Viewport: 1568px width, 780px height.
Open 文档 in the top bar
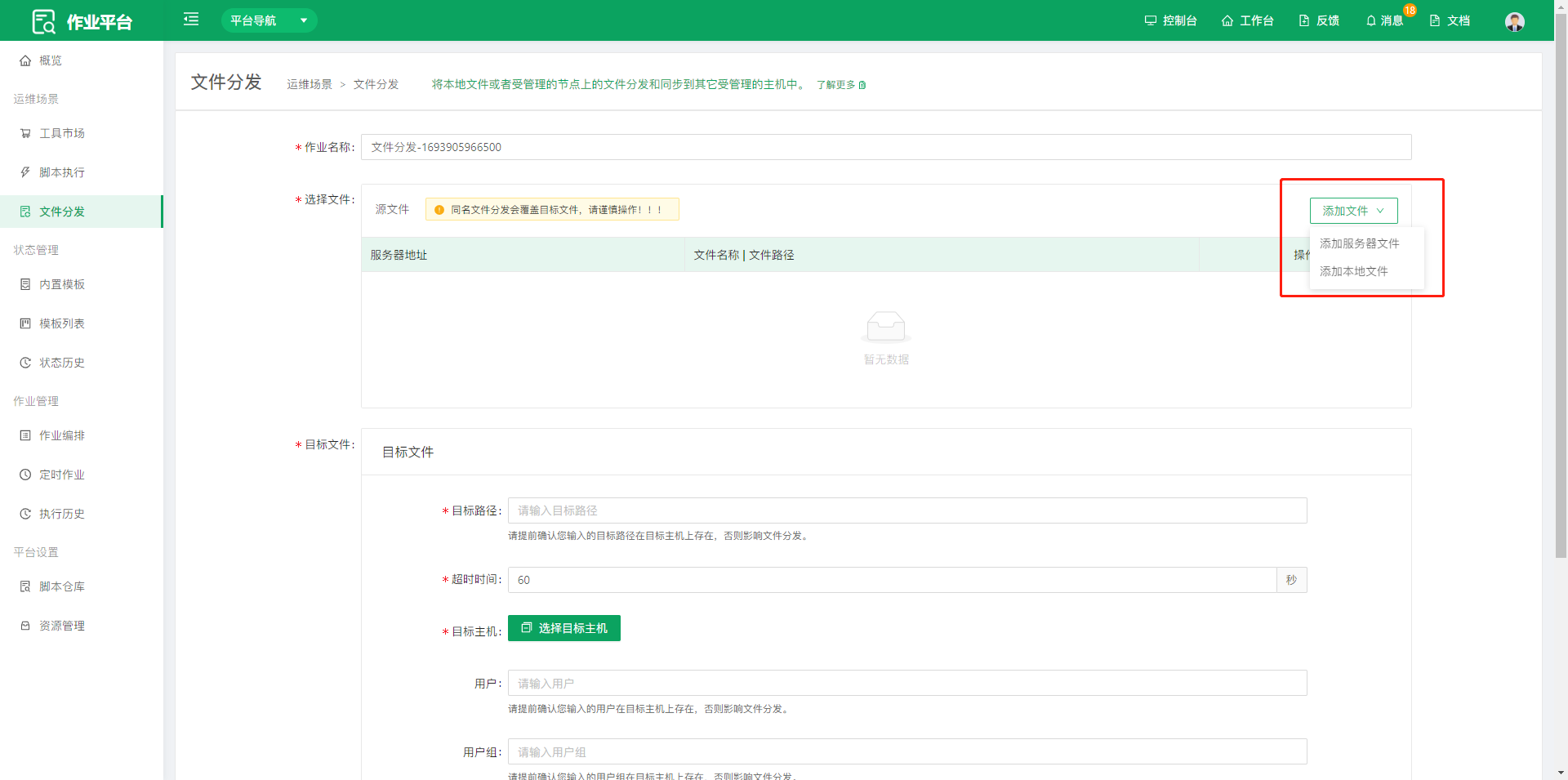(x=1450, y=20)
